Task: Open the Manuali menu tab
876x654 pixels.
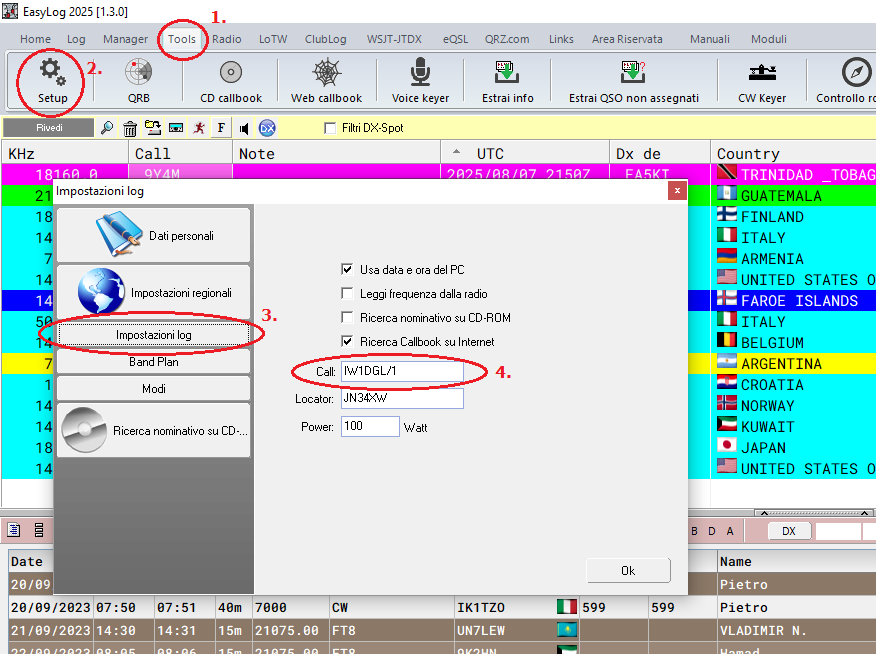Action: (x=710, y=39)
